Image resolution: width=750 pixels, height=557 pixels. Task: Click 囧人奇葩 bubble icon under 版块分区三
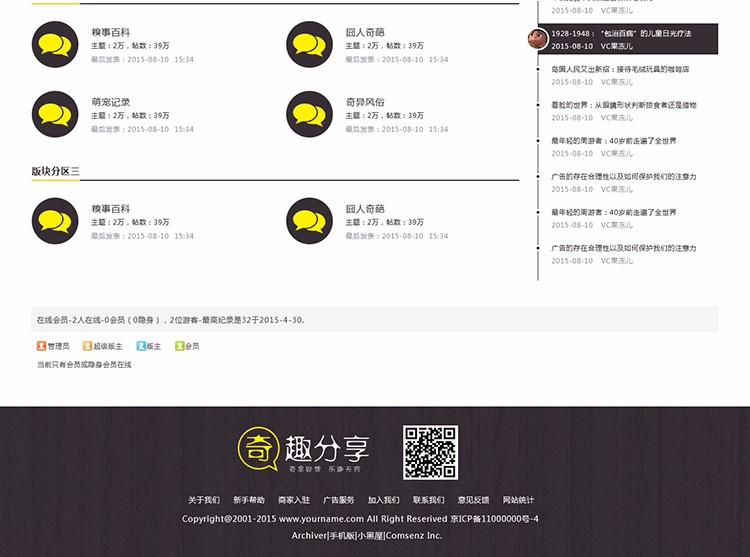click(x=309, y=221)
